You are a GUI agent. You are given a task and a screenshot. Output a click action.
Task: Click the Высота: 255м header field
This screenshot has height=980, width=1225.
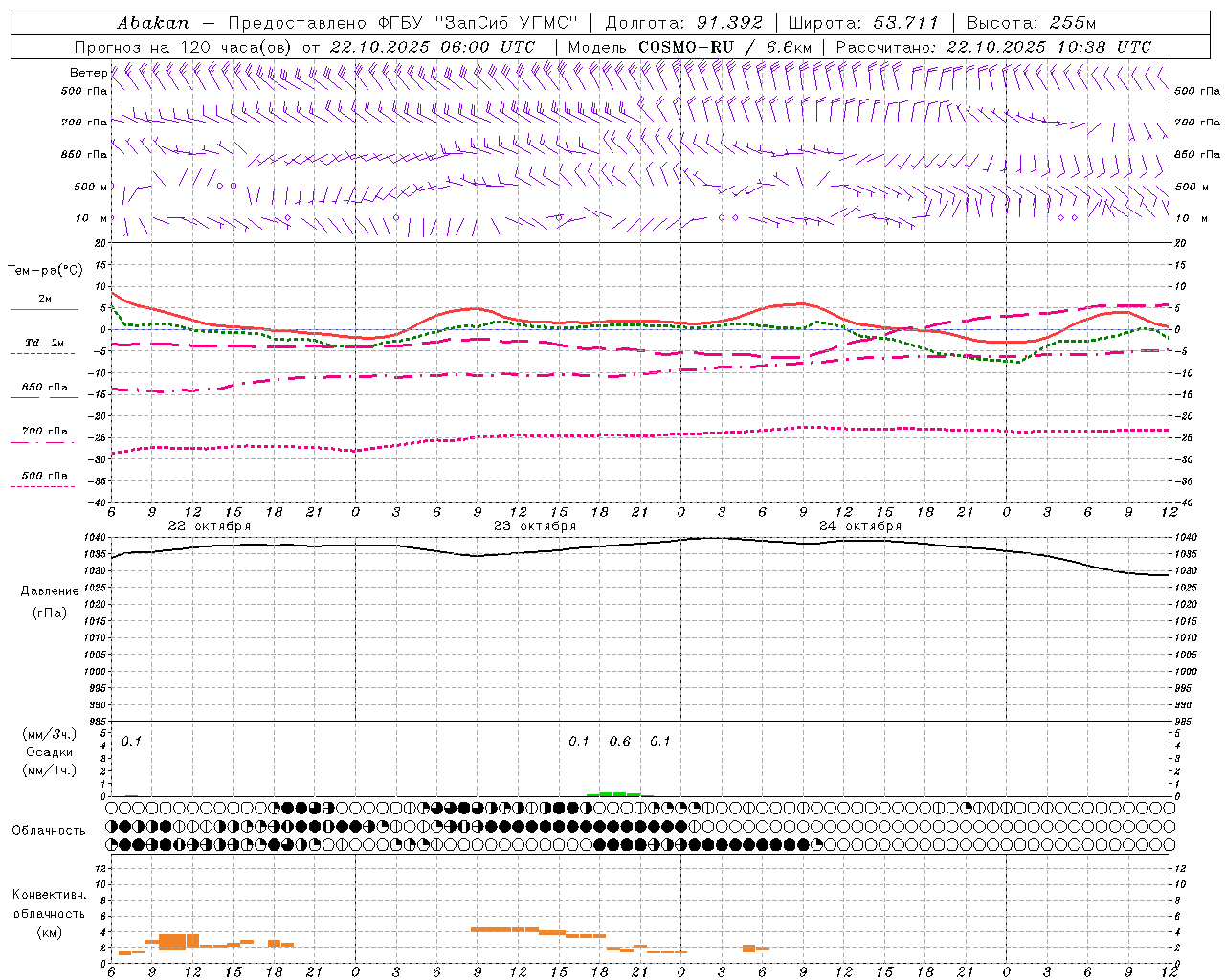1031,23
